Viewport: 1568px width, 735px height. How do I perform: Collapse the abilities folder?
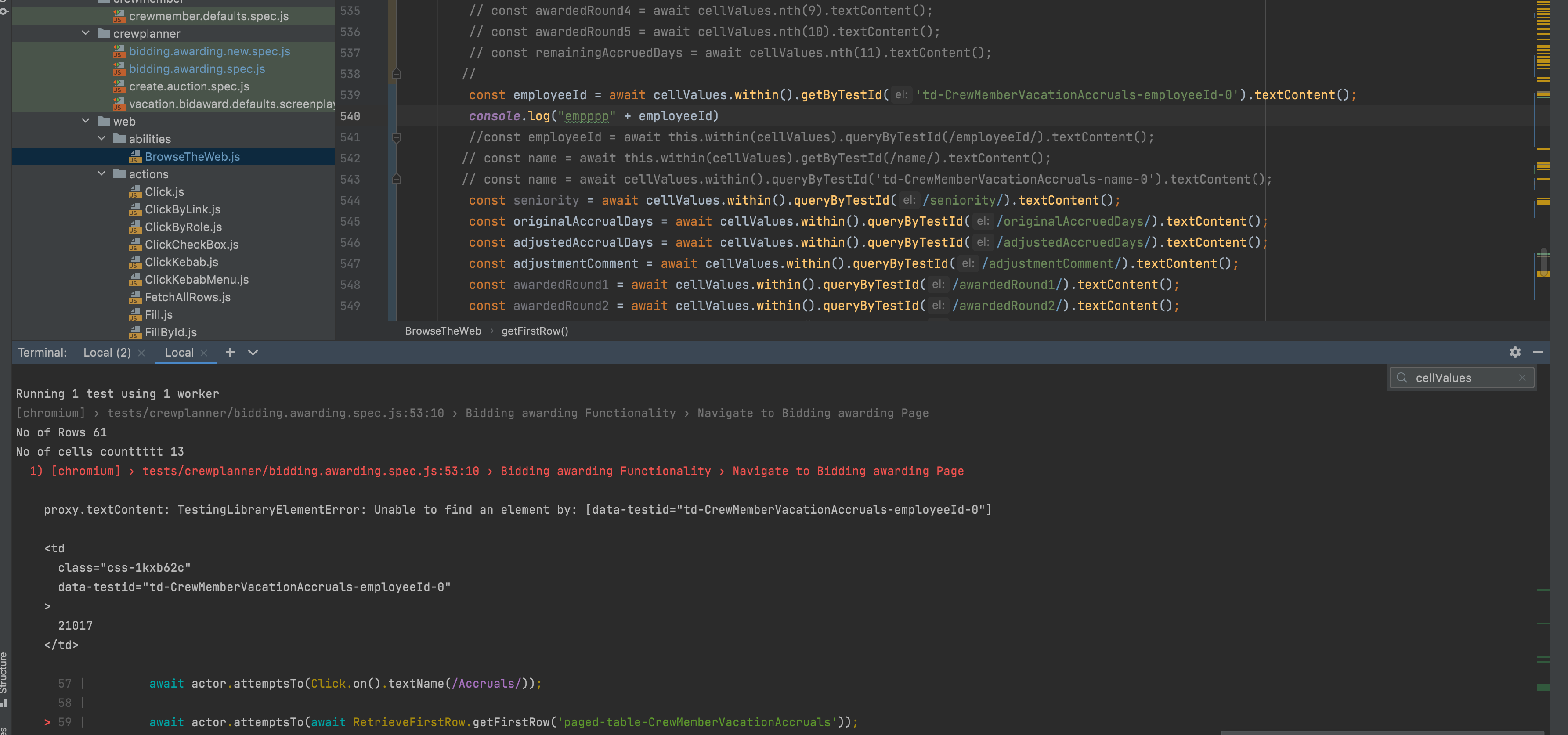[x=101, y=139]
